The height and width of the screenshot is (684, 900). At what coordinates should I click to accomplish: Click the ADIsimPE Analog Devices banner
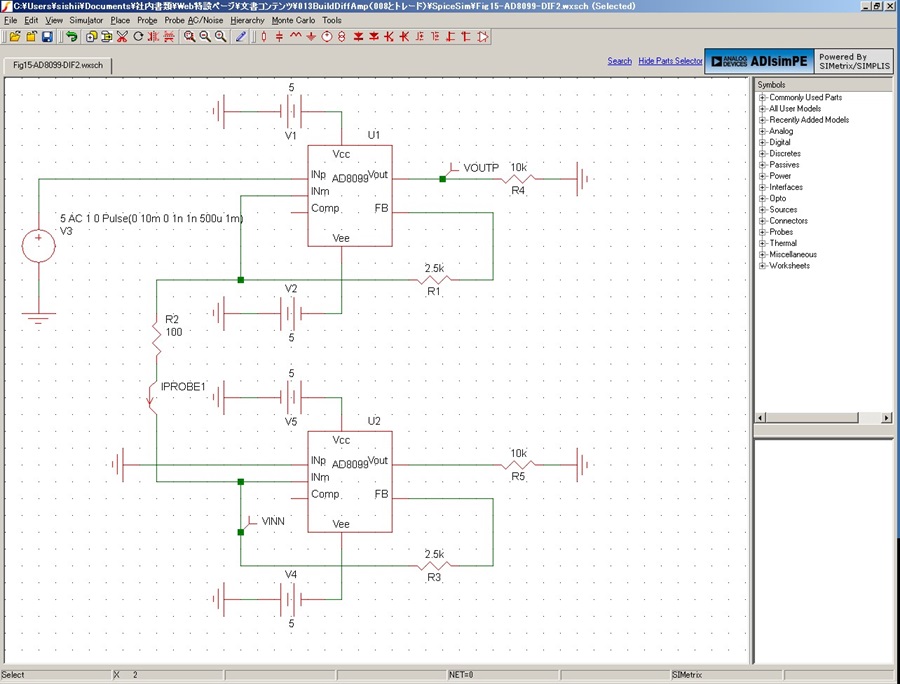click(759, 61)
